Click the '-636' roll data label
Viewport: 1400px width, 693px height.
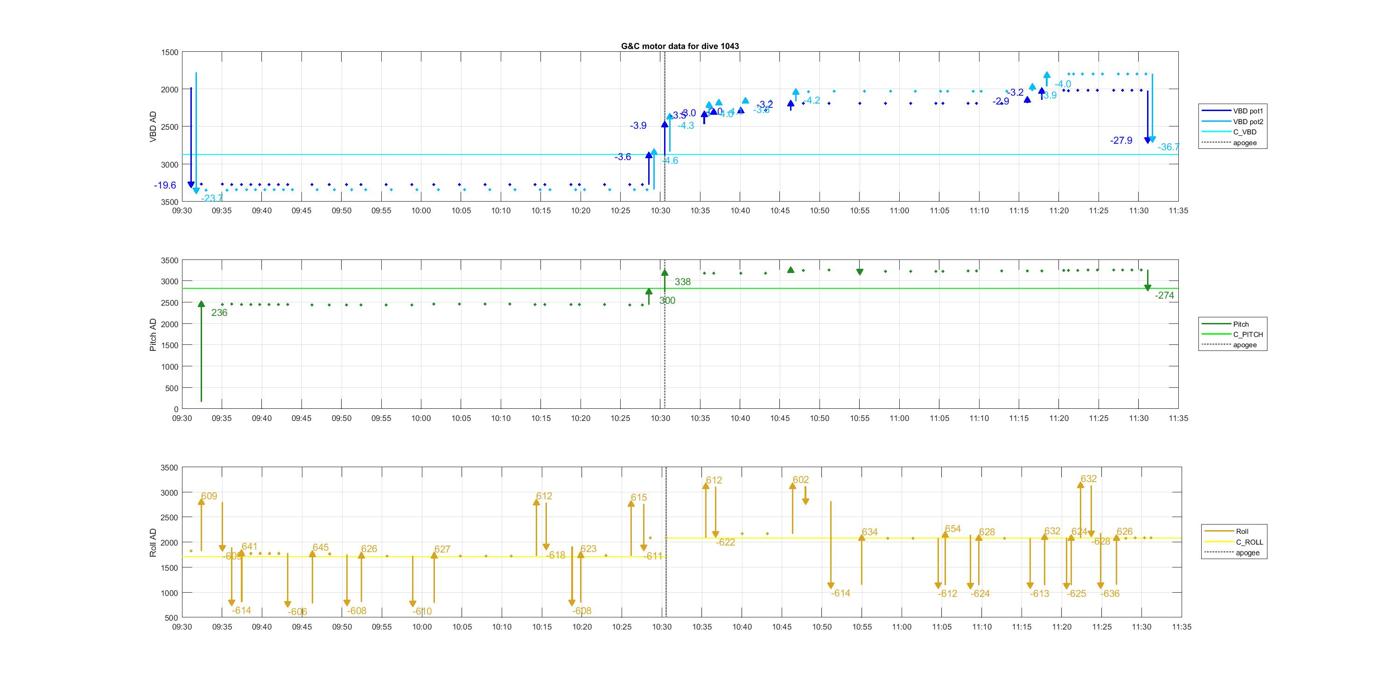tap(1110, 593)
